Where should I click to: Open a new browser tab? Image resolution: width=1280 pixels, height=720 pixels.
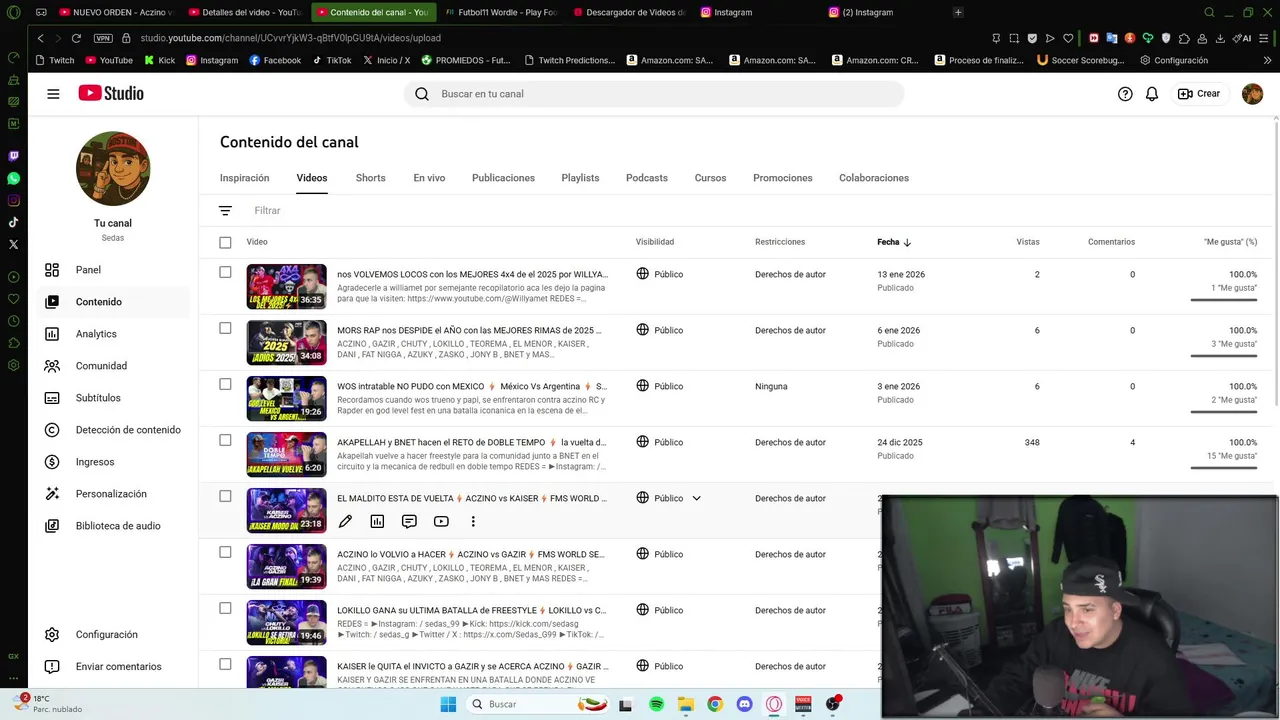pos(958,12)
